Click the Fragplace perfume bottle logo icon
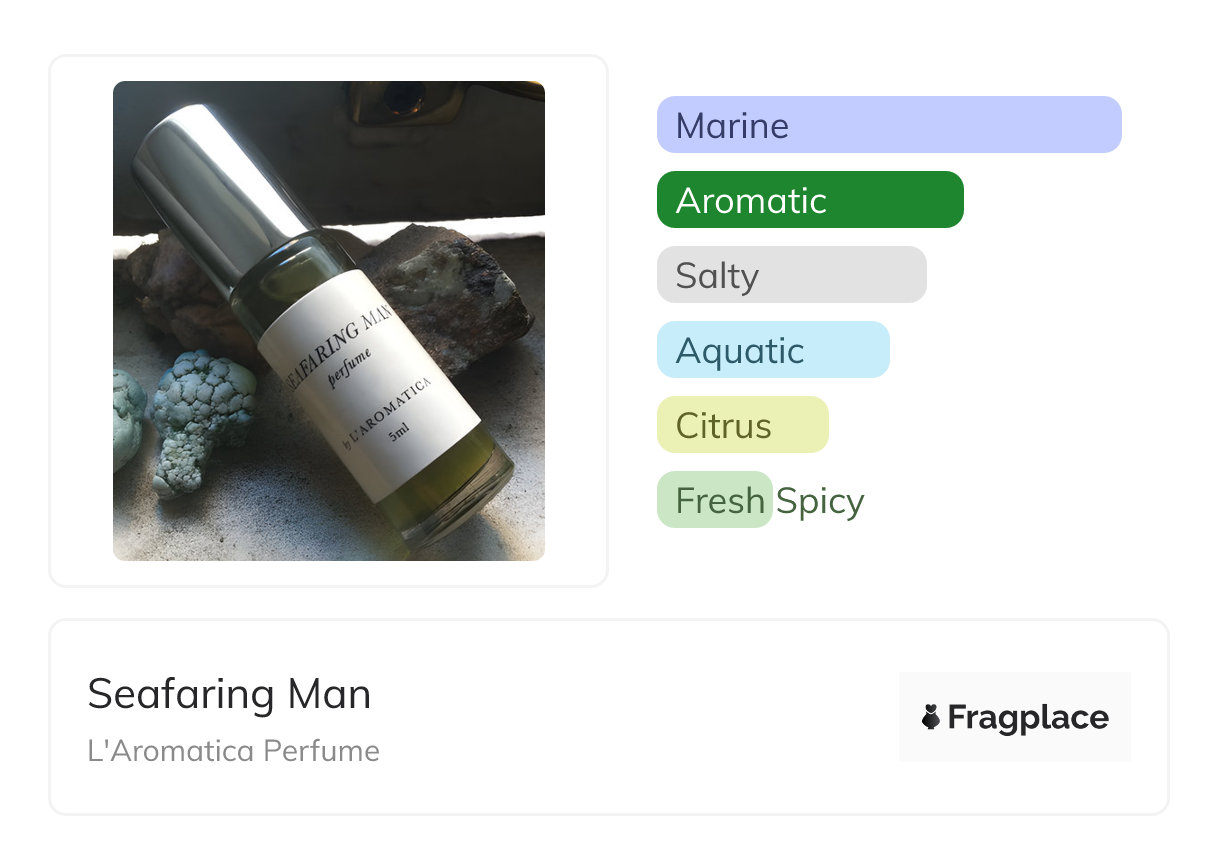Image resolution: width=1218 pixels, height=864 pixels. (931, 717)
